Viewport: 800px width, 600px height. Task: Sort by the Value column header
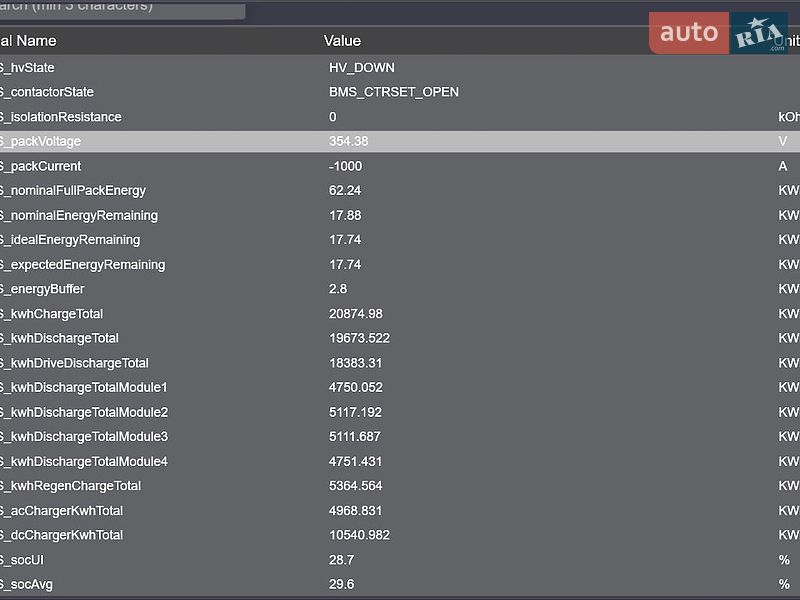[342, 41]
